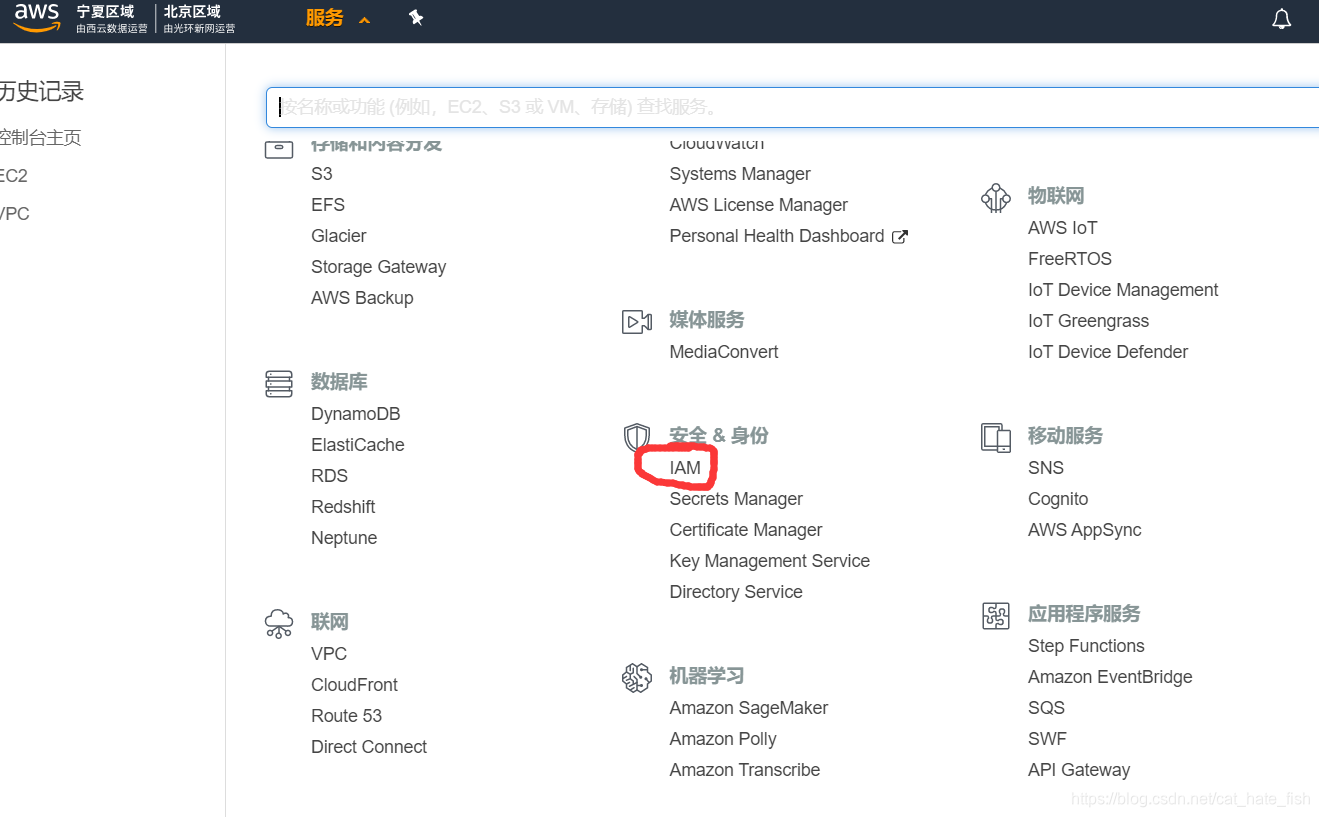
Task: Open VPC from history sidebar
Action: pyautogui.click(x=15, y=214)
